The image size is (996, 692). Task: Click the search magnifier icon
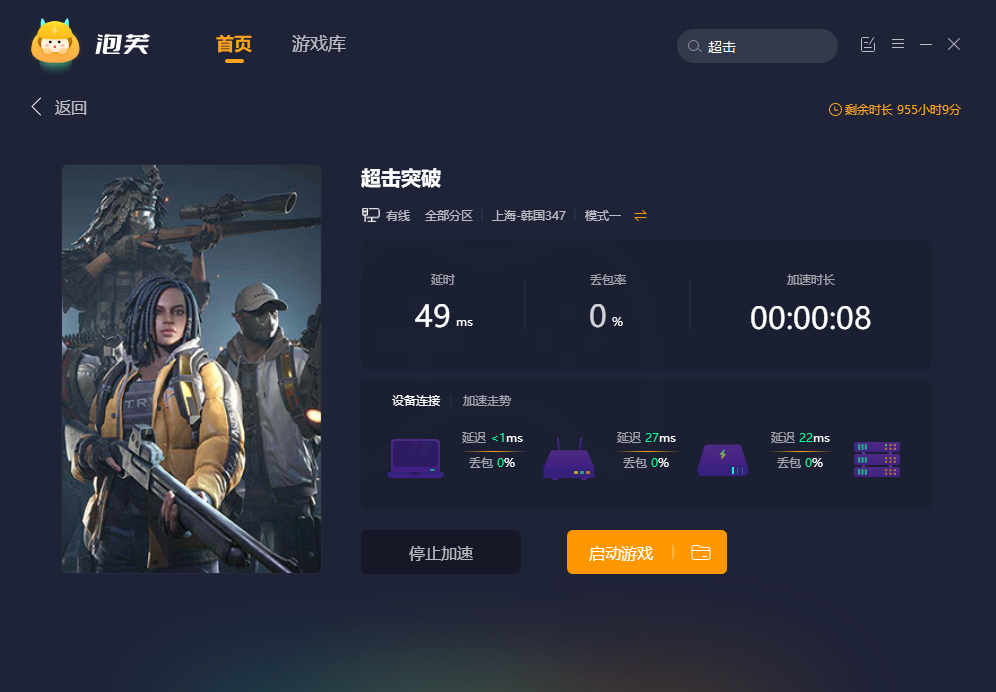(694, 46)
